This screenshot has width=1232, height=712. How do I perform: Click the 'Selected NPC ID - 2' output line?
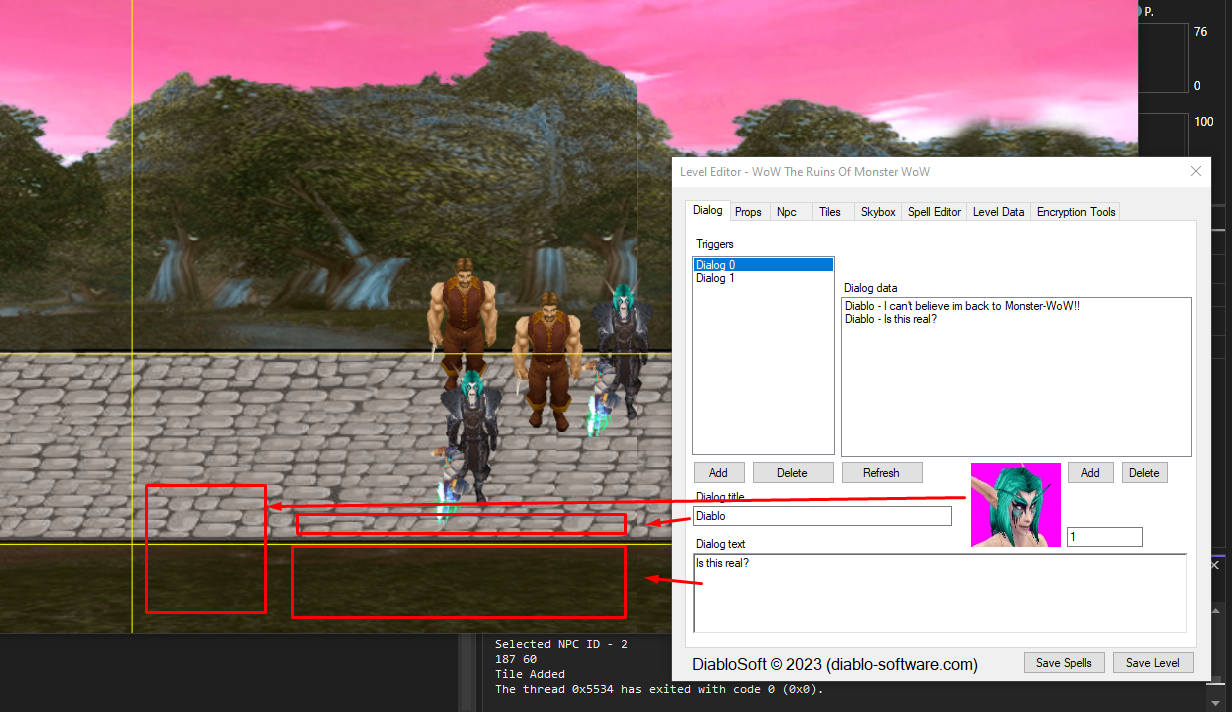coord(561,644)
